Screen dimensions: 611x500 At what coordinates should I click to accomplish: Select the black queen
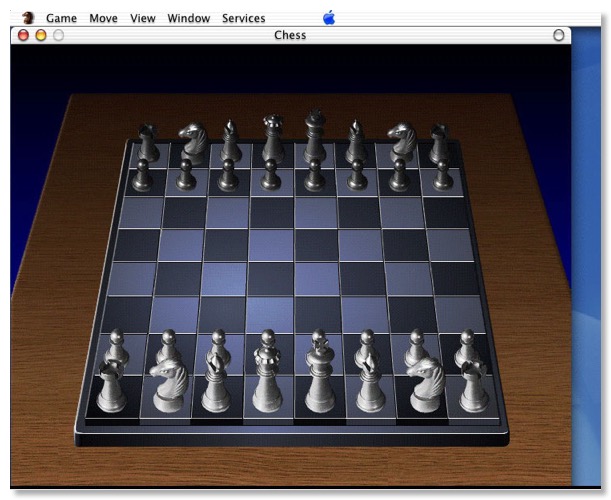coord(272,138)
